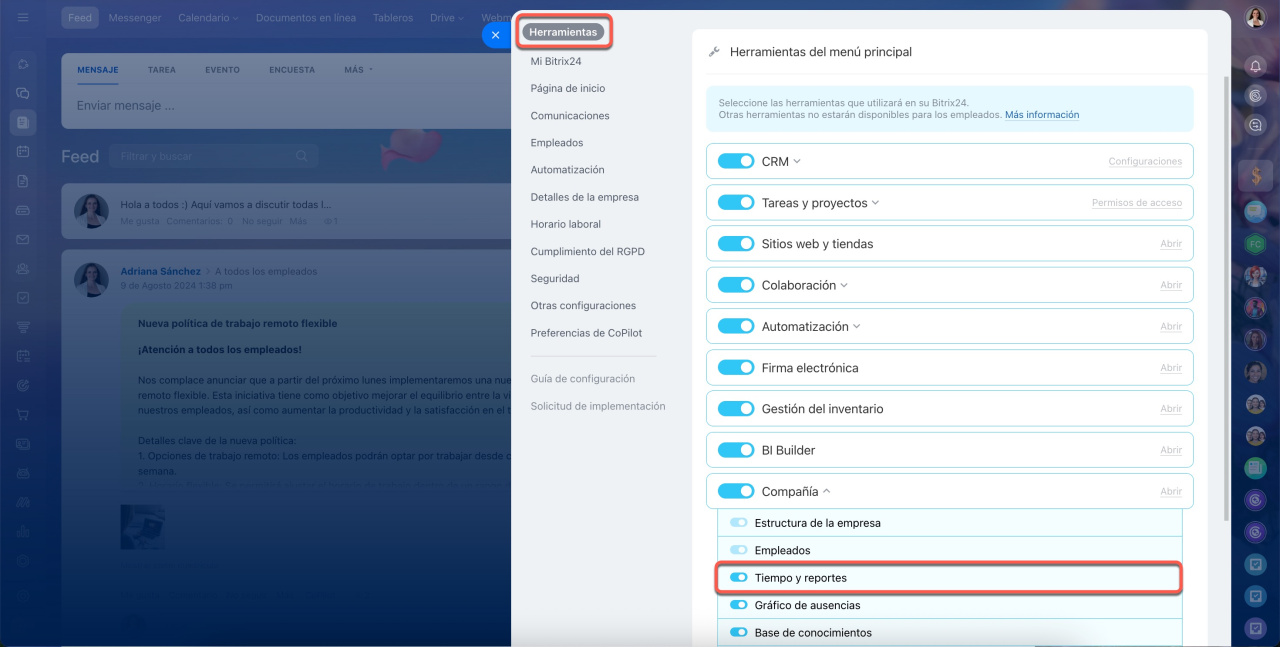This screenshot has width=1280, height=647.
Task: Open Solicitud de implementación link
Action: (x=598, y=406)
